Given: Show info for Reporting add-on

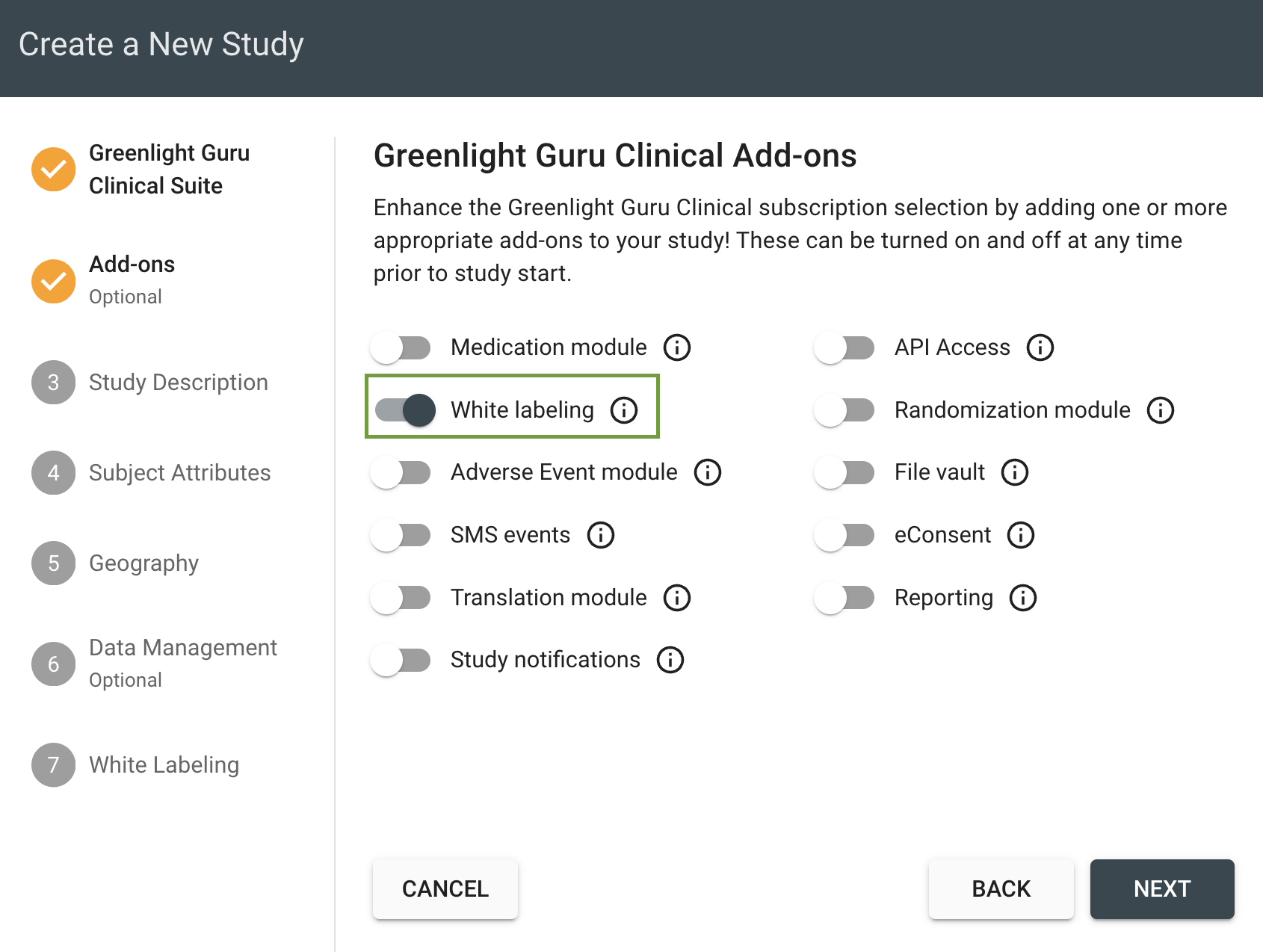Looking at the screenshot, I should (1023, 598).
